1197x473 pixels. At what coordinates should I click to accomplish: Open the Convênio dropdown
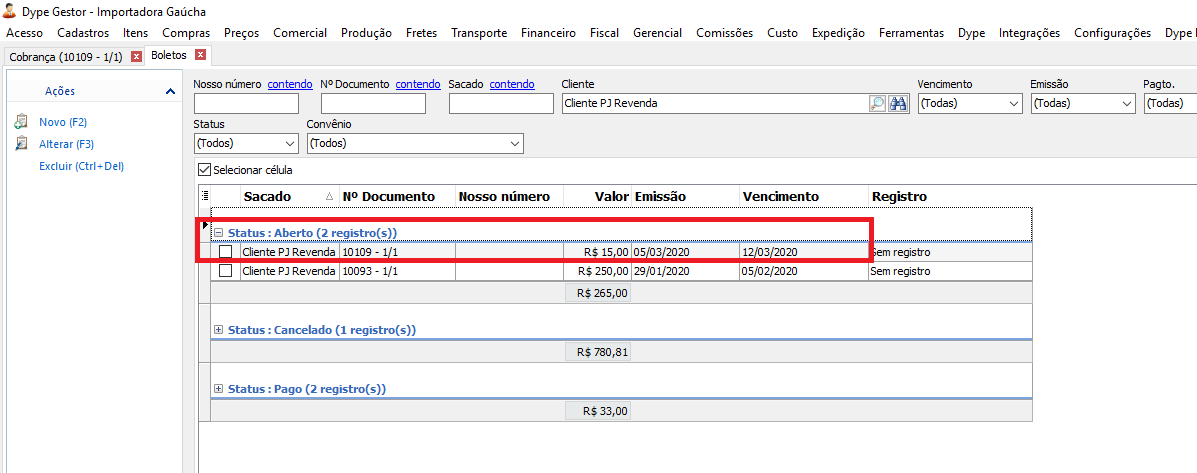pos(515,143)
